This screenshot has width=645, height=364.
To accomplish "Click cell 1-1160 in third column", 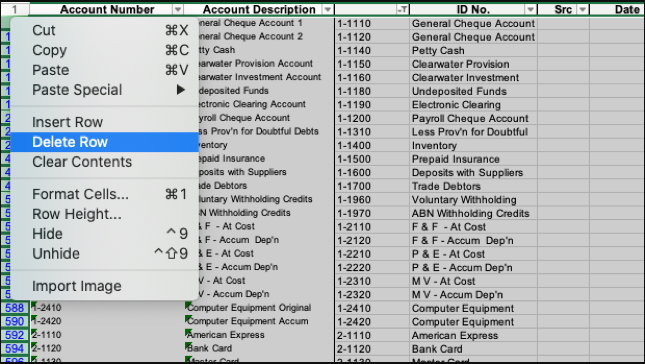I will pos(372,78).
